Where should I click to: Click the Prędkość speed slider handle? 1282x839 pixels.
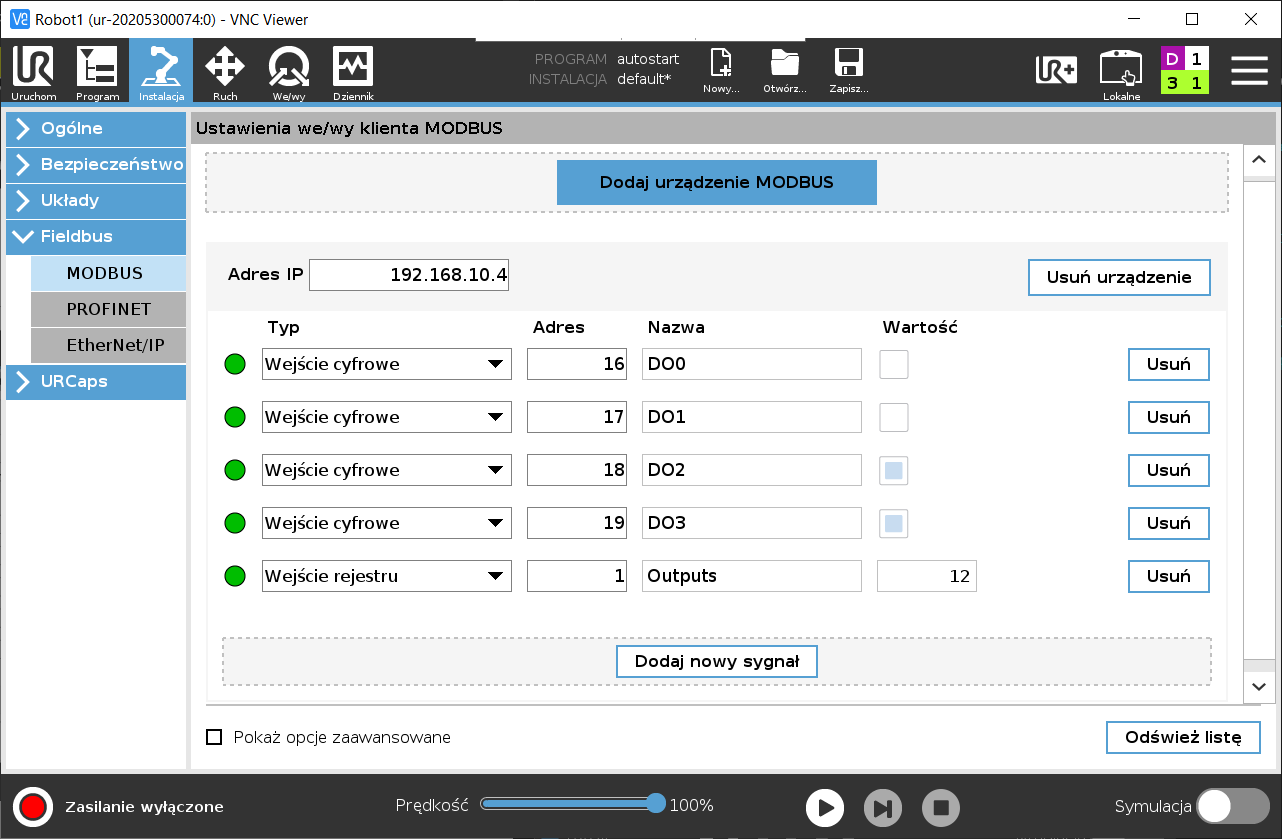(656, 803)
